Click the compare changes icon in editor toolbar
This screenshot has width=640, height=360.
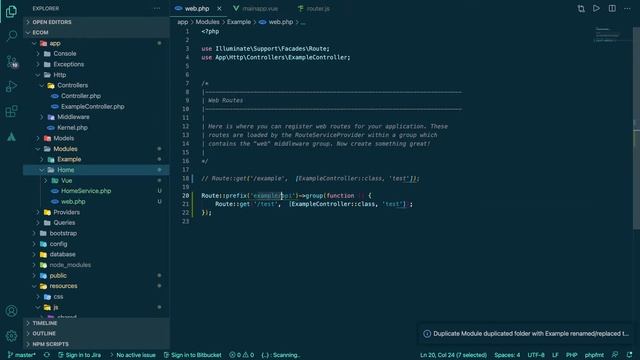pyautogui.click(x=581, y=9)
